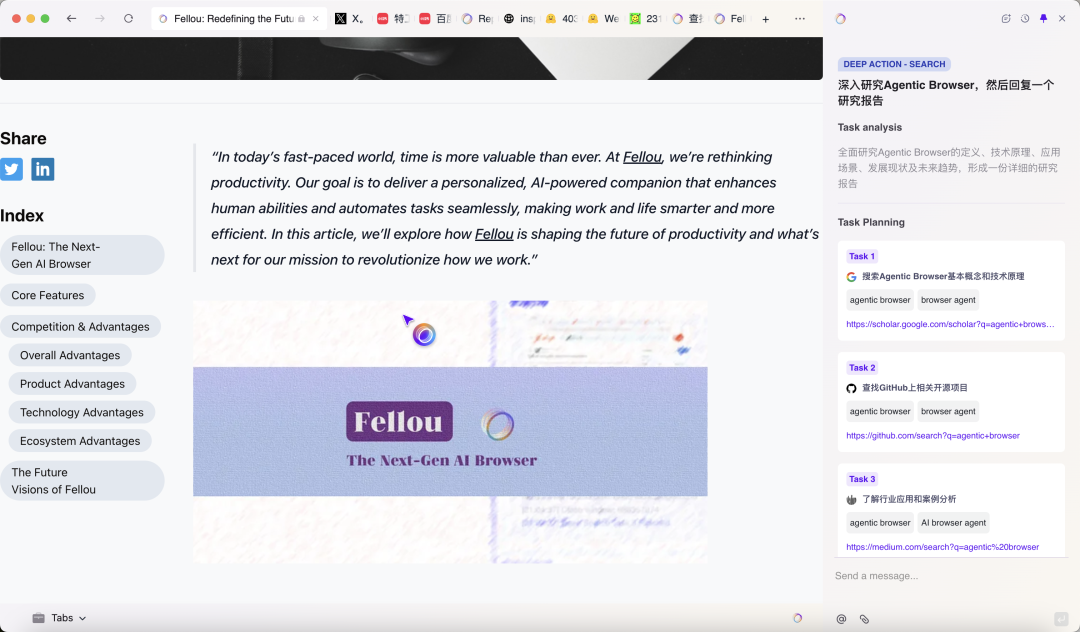This screenshot has width=1080, height=632.
Task: Jump to the Core Features section
Action: (x=48, y=295)
